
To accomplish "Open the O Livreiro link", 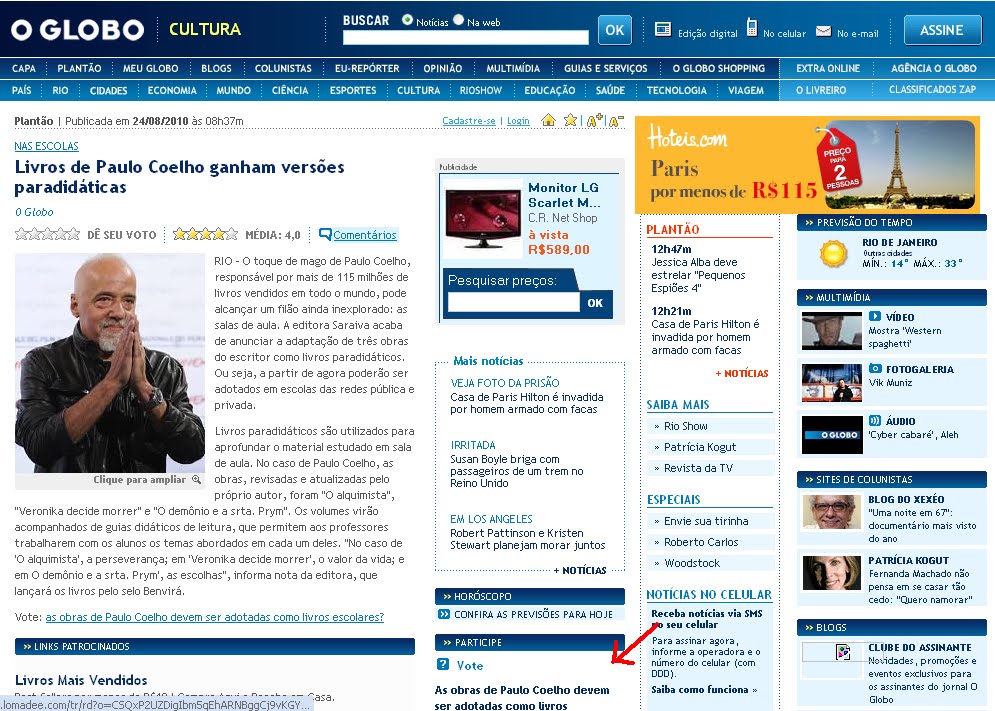I will [x=820, y=91].
